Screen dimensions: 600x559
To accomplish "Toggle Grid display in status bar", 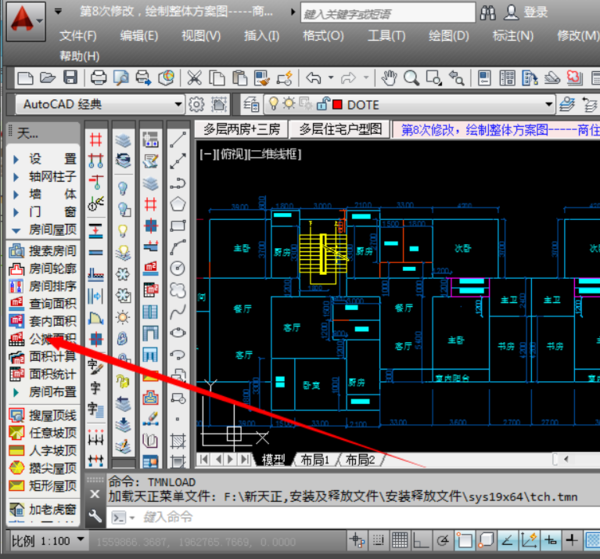I will [x=399, y=540].
